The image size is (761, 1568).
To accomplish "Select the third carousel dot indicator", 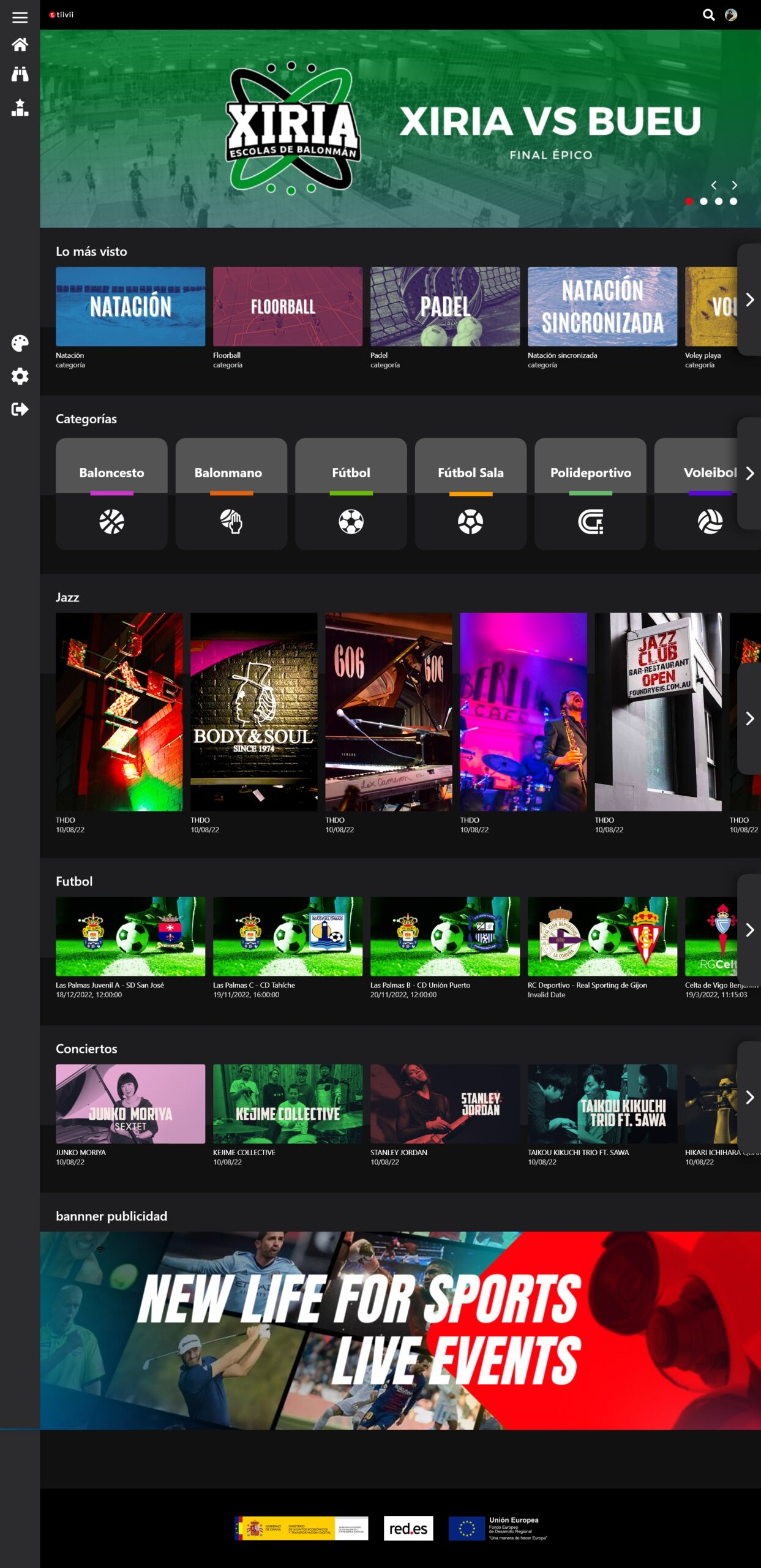I will [718, 202].
